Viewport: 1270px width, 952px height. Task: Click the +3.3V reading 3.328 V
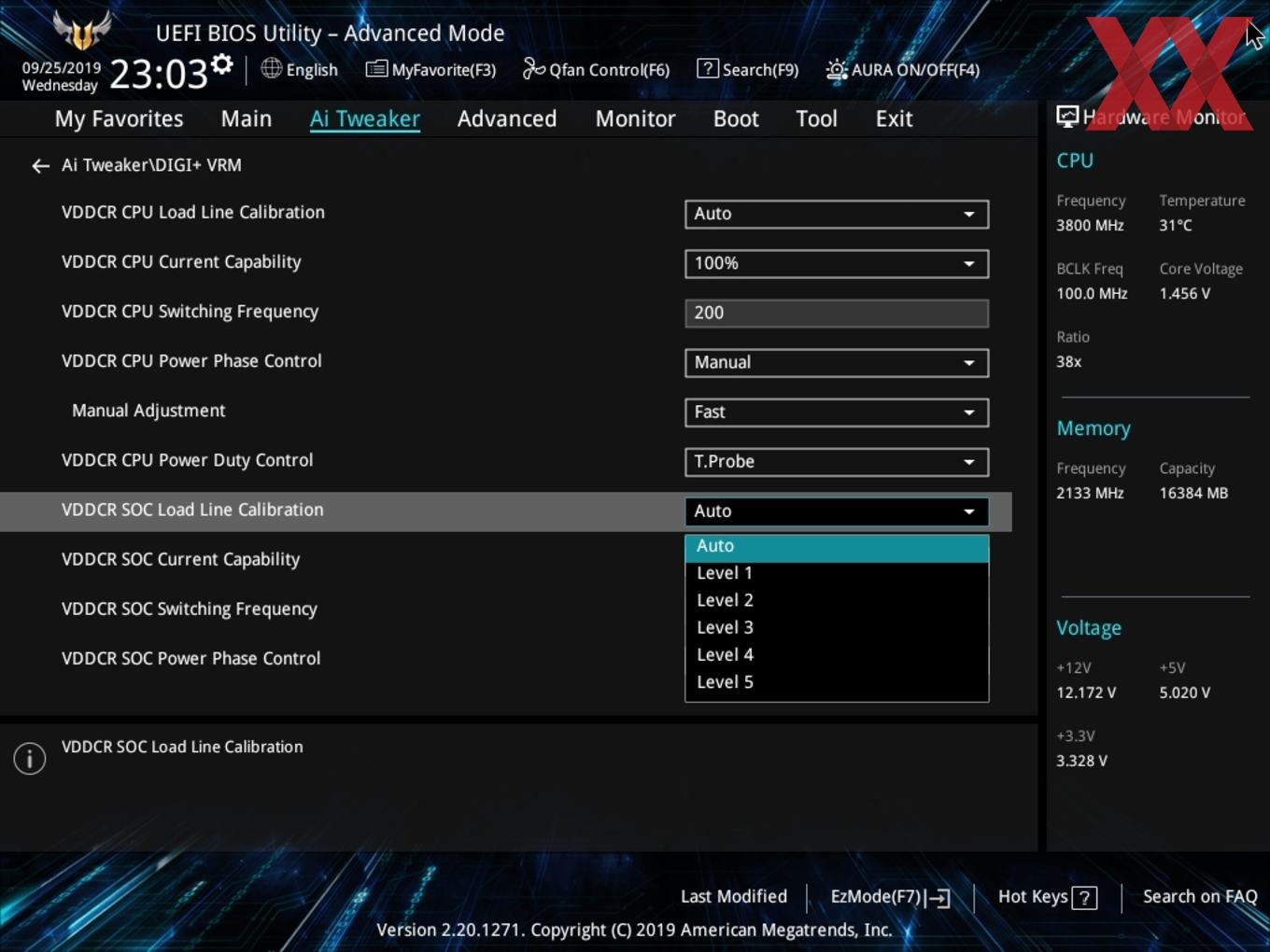click(x=1081, y=762)
